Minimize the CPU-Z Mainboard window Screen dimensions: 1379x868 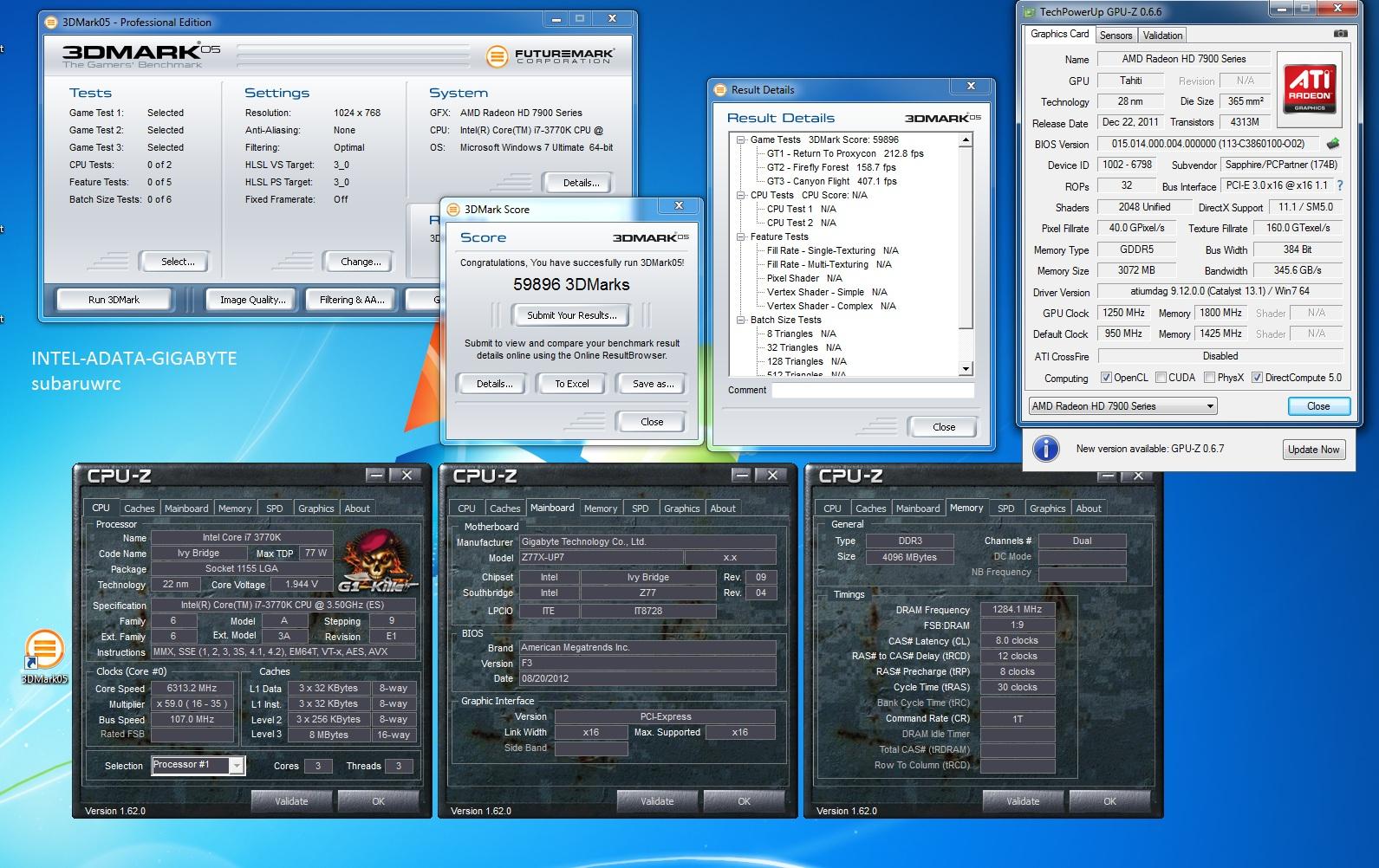pos(741,475)
